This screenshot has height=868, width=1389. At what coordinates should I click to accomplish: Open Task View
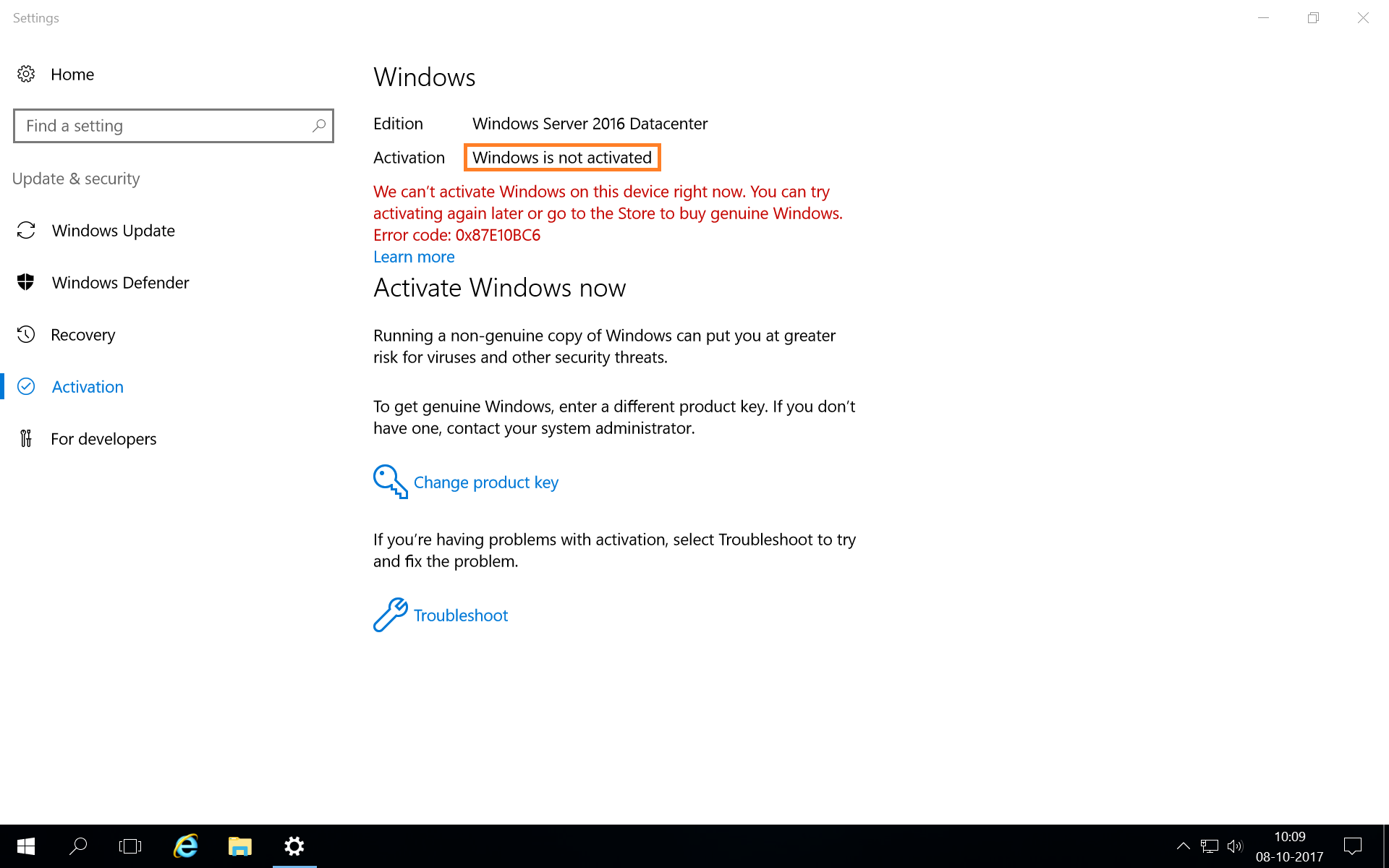[130, 846]
